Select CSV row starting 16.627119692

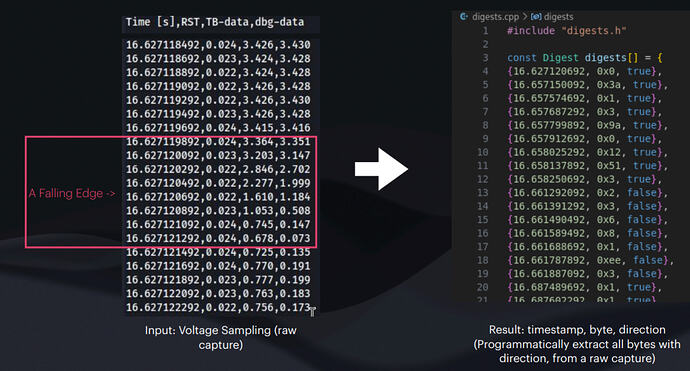pyautogui.click(x=218, y=128)
